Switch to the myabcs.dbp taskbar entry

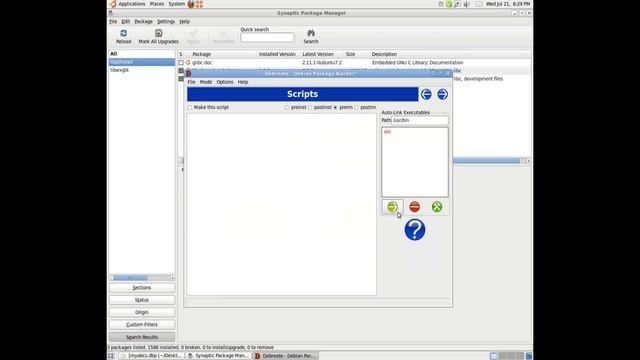[x=151, y=356]
